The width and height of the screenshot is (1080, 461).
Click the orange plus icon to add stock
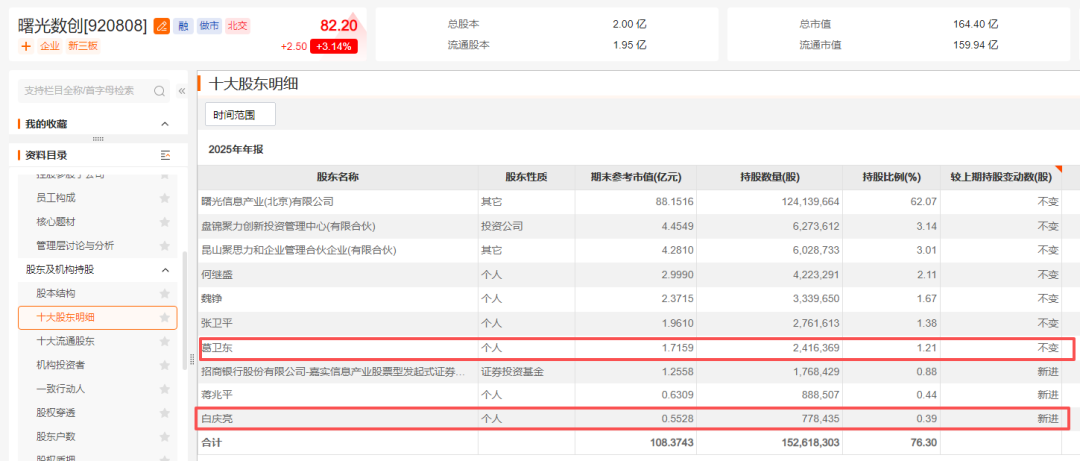[x=26, y=46]
